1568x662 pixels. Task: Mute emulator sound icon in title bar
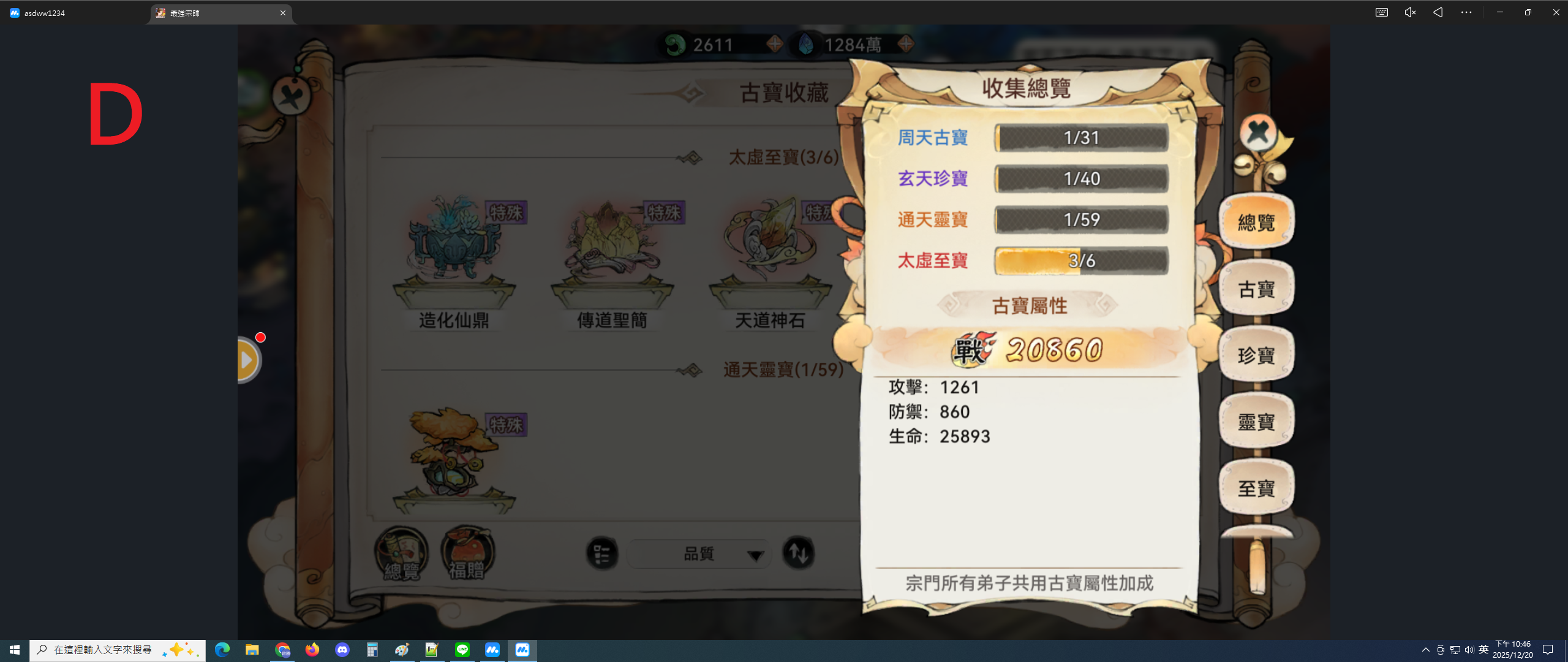[1410, 12]
